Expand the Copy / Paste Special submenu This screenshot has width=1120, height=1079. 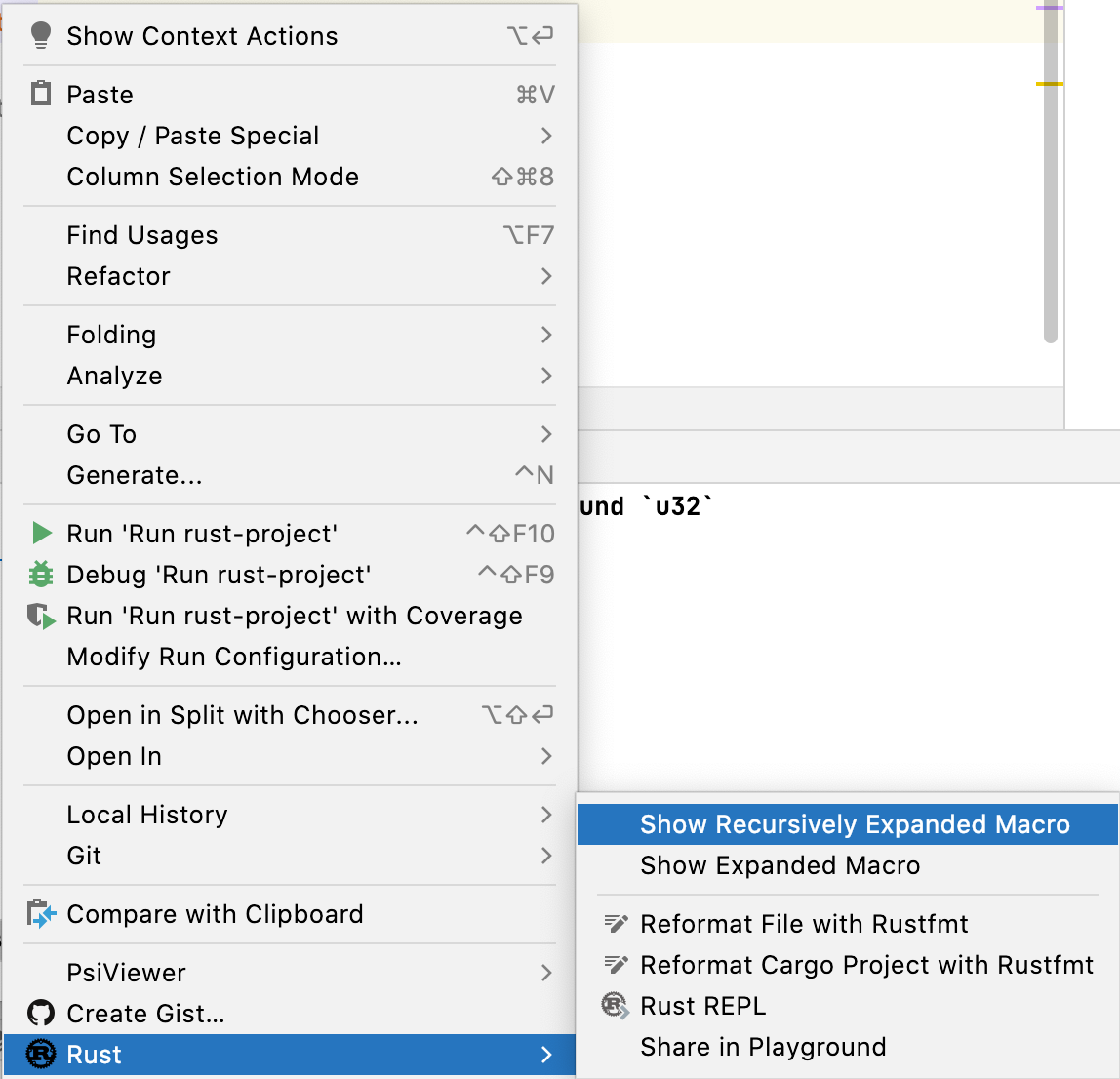(192, 136)
